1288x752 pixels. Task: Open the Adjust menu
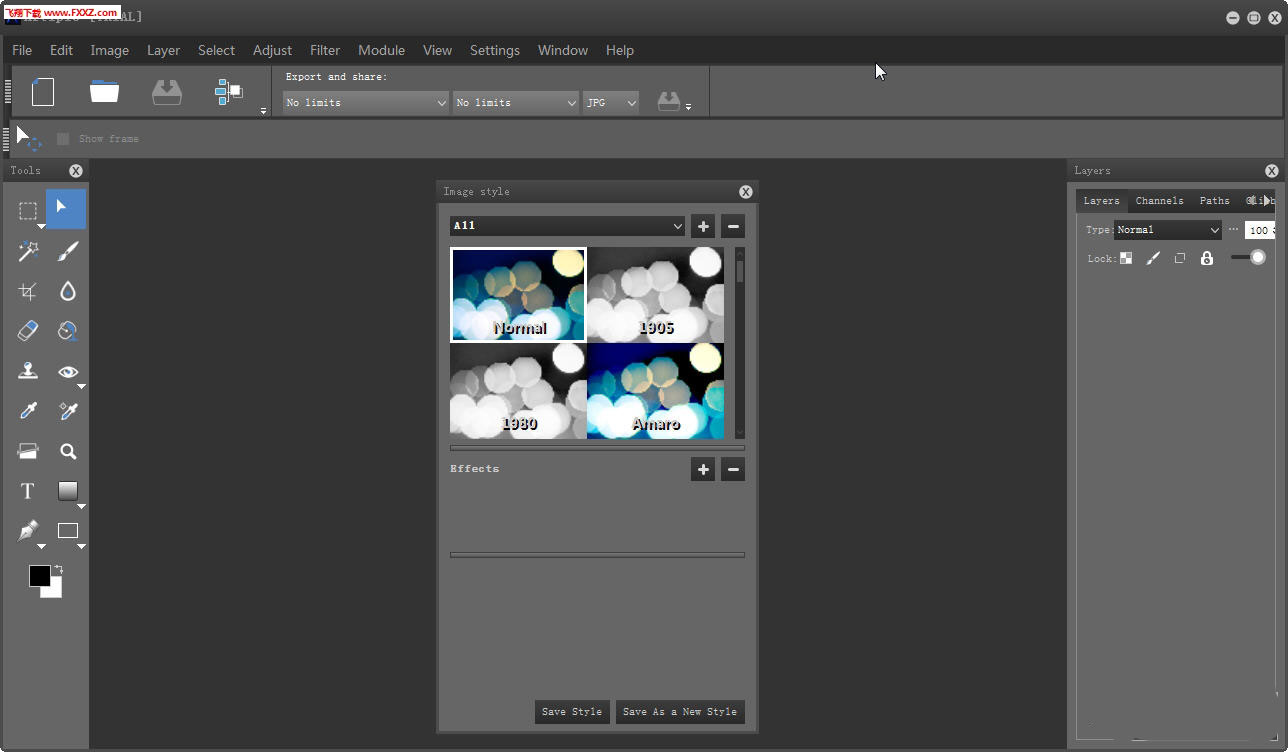272,50
